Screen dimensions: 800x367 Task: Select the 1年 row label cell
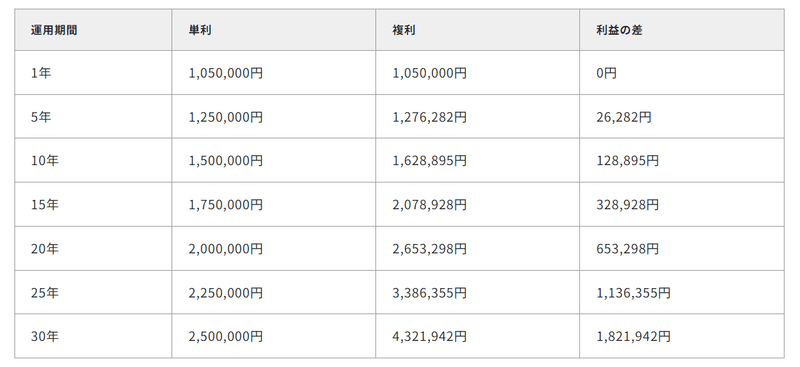(x=93, y=72)
